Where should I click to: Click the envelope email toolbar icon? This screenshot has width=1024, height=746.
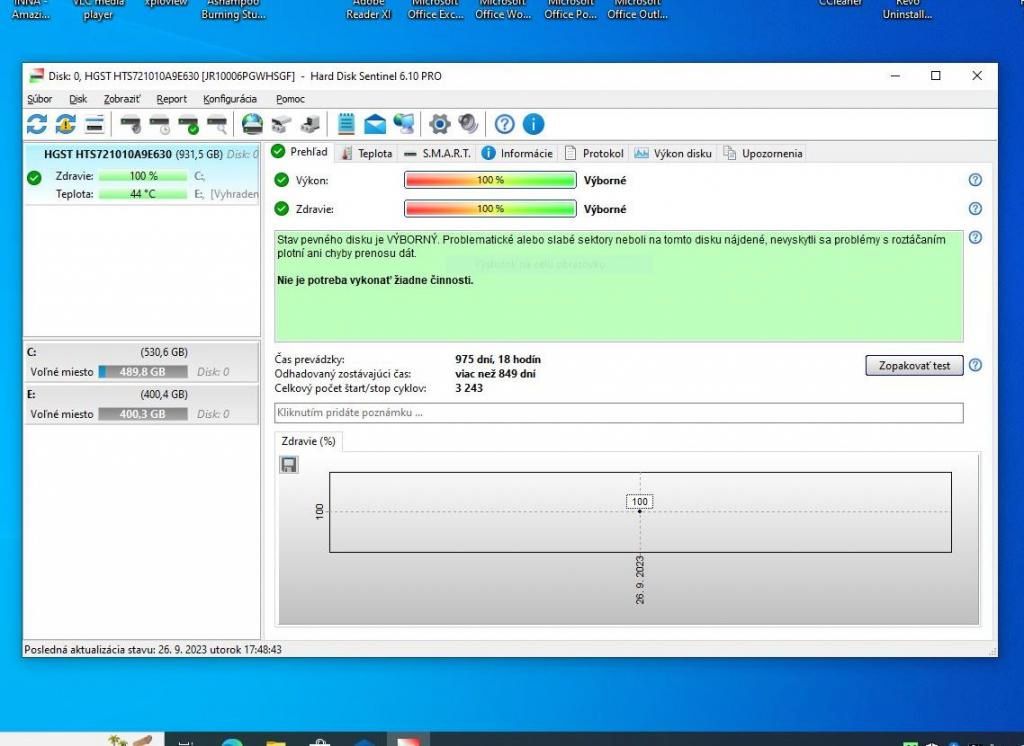(375, 124)
